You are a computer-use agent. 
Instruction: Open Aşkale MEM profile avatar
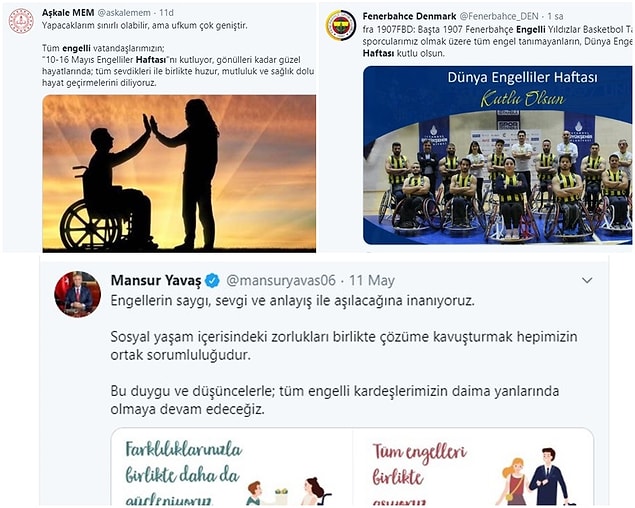tap(21, 21)
